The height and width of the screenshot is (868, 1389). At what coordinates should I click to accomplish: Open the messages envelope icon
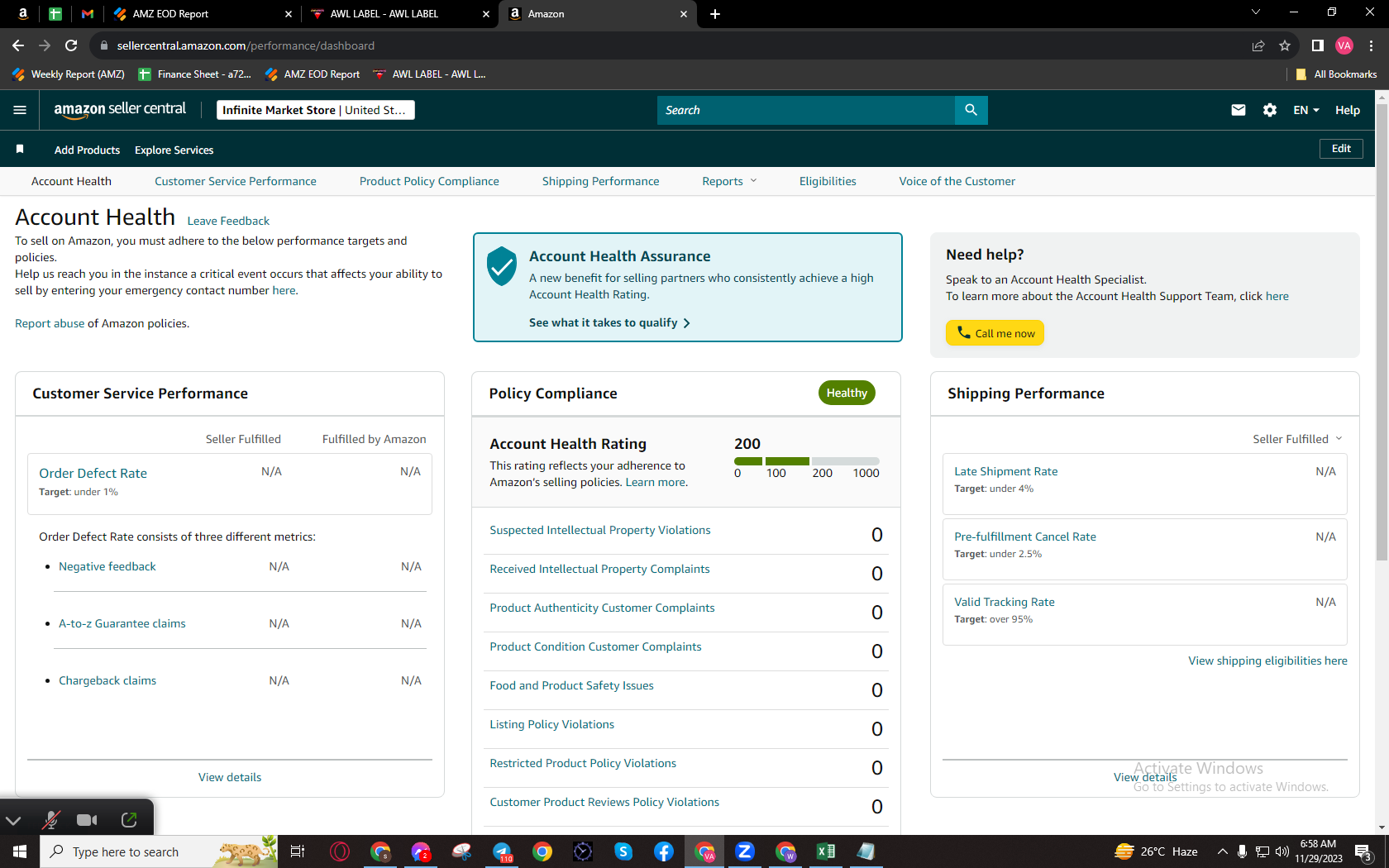[x=1238, y=110]
